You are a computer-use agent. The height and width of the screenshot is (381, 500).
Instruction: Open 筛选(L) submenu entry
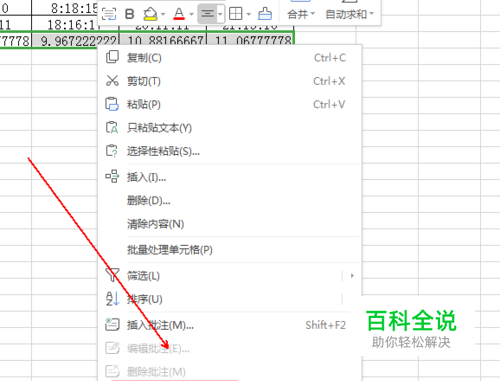(230, 276)
